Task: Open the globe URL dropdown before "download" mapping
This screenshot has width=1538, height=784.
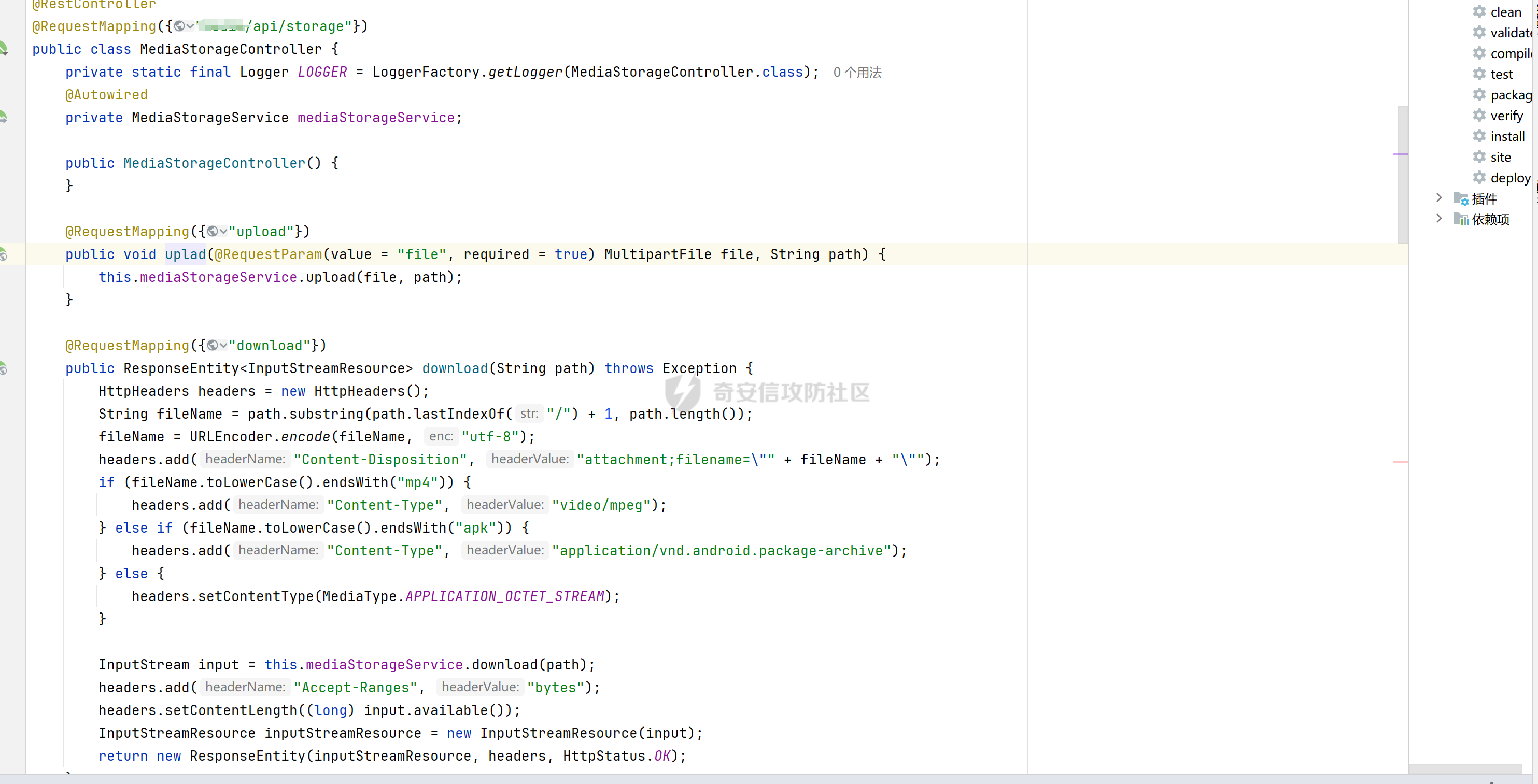Action: coord(217,346)
